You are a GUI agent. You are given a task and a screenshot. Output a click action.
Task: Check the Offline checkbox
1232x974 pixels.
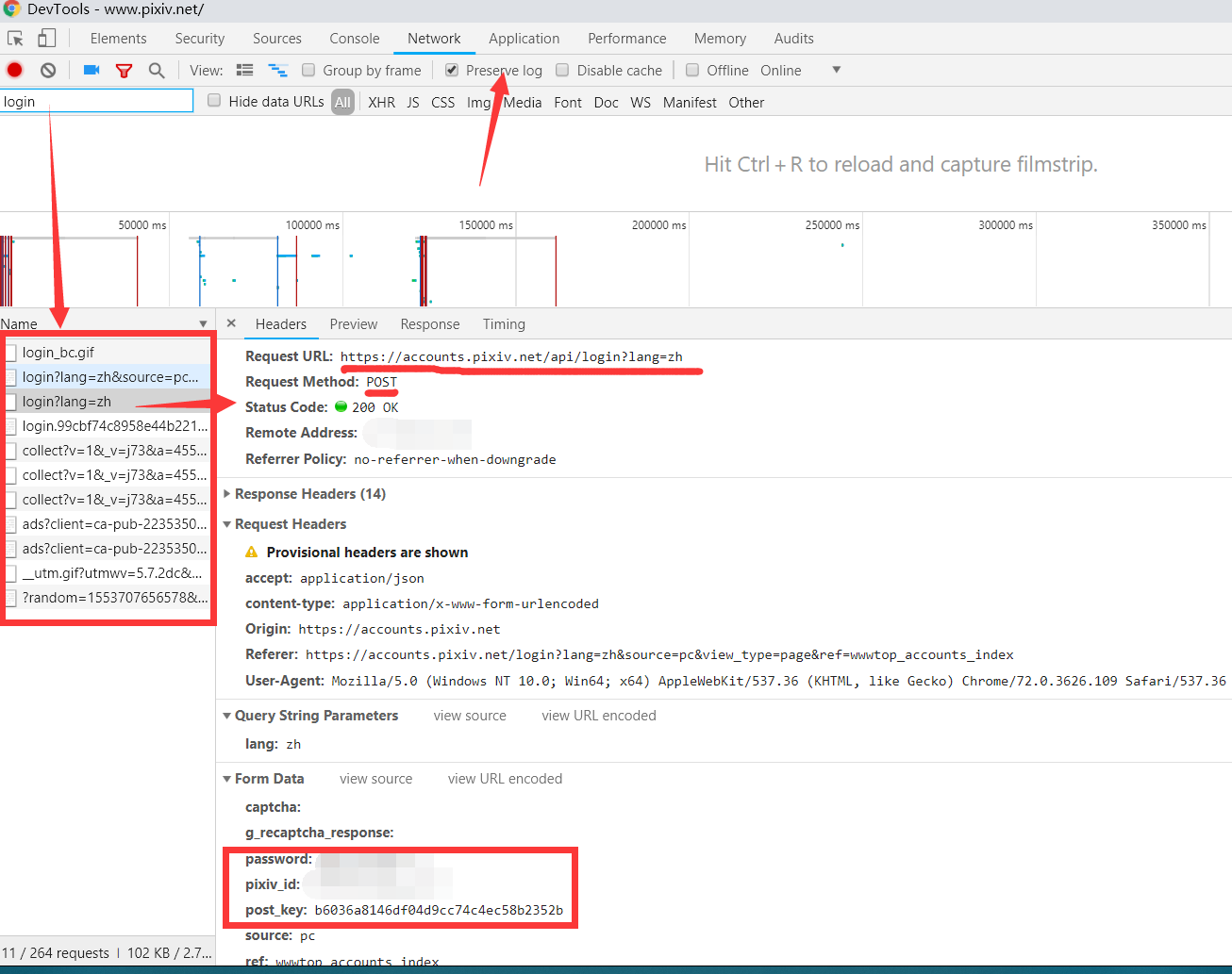(x=692, y=70)
